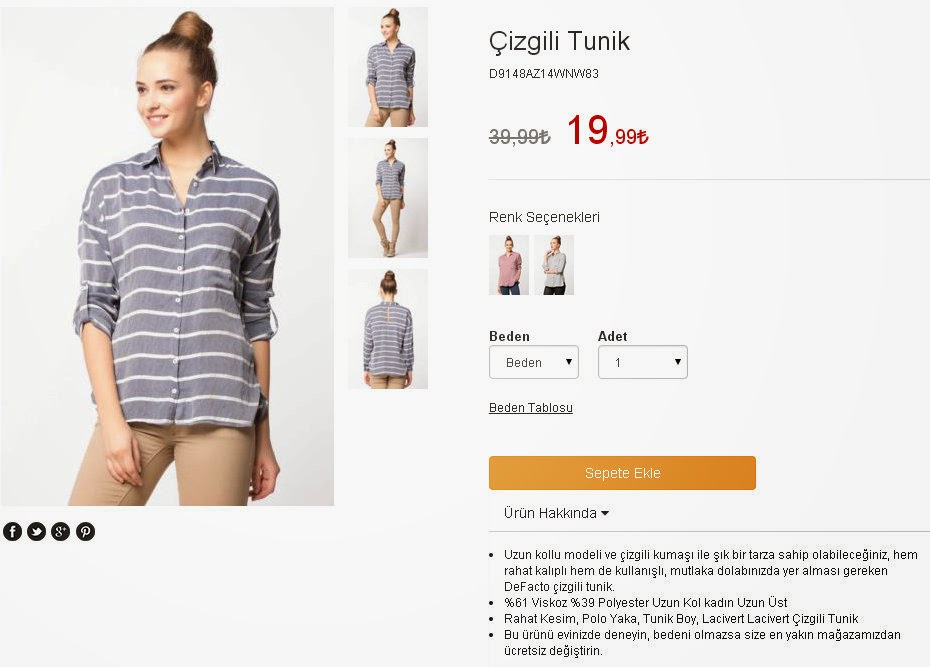This screenshot has height=667, width=930.
Task: Choose the light gray color variant swatch
Action: [554, 265]
